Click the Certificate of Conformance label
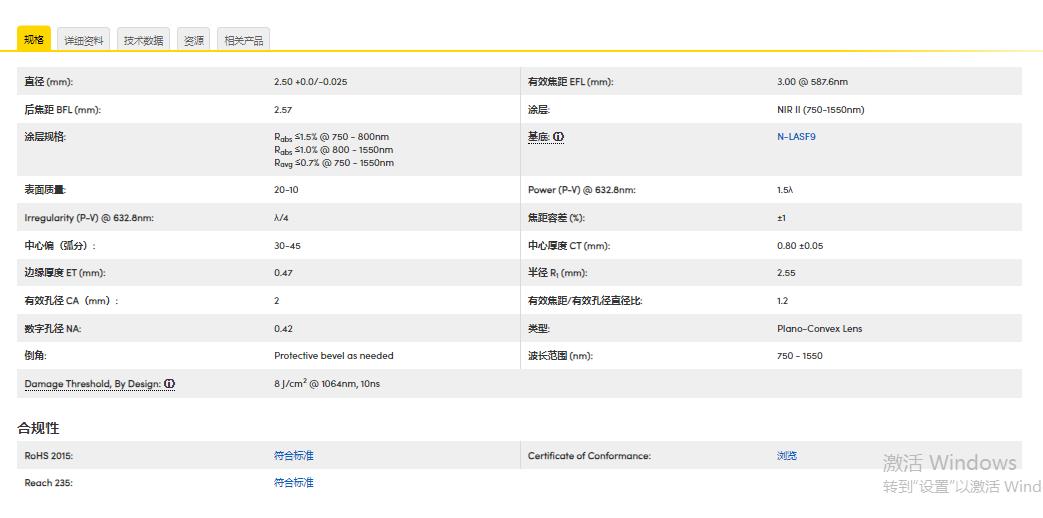Image resolution: width=1043 pixels, height=518 pixels. point(589,455)
